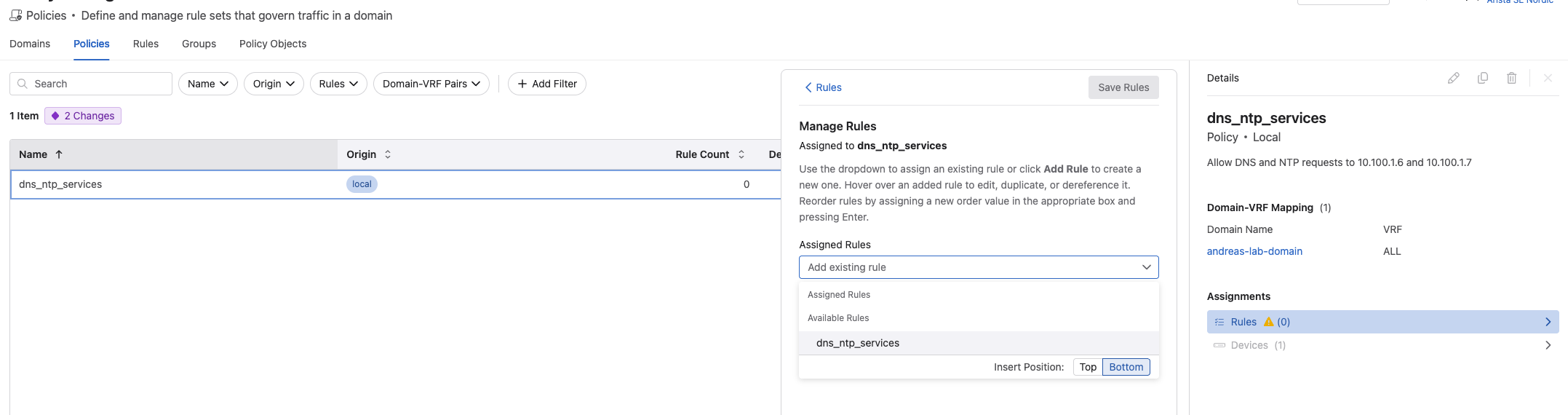Viewport: 1568px width, 415px height.
Task: Select Top insert position
Action: (x=1088, y=367)
